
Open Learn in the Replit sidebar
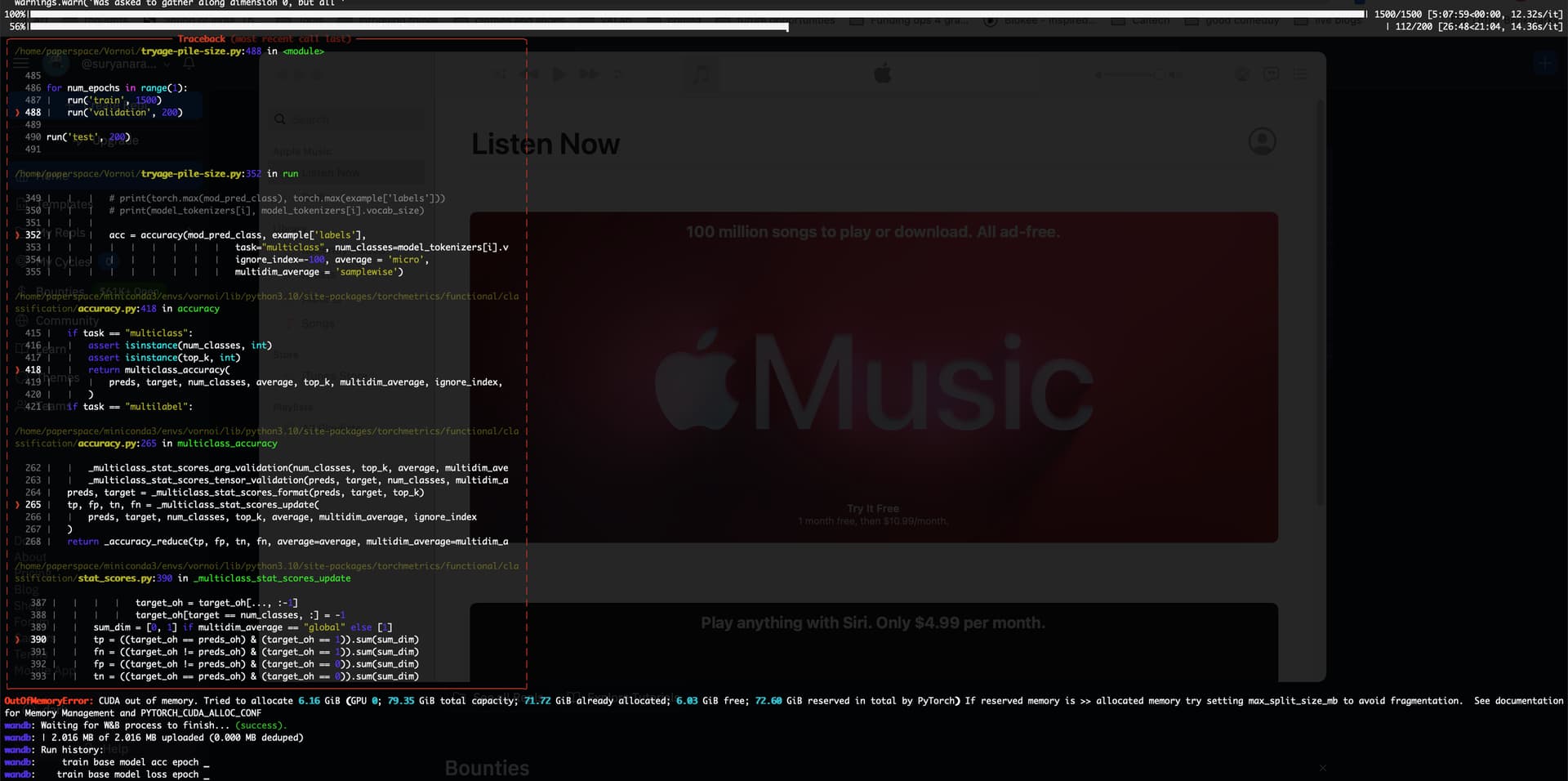pyautogui.click(x=42, y=349)
